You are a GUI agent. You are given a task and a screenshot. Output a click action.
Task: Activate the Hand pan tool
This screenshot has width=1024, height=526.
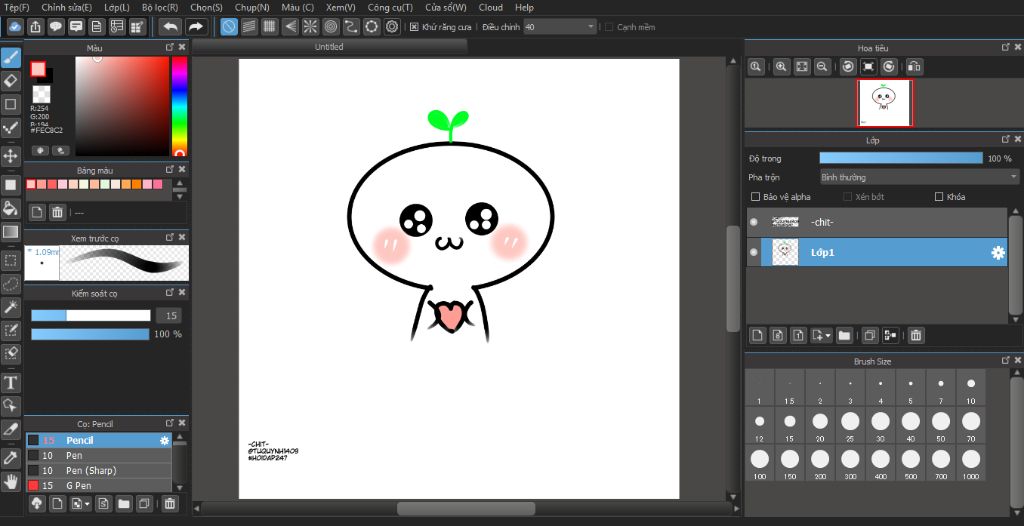(11, 482)
